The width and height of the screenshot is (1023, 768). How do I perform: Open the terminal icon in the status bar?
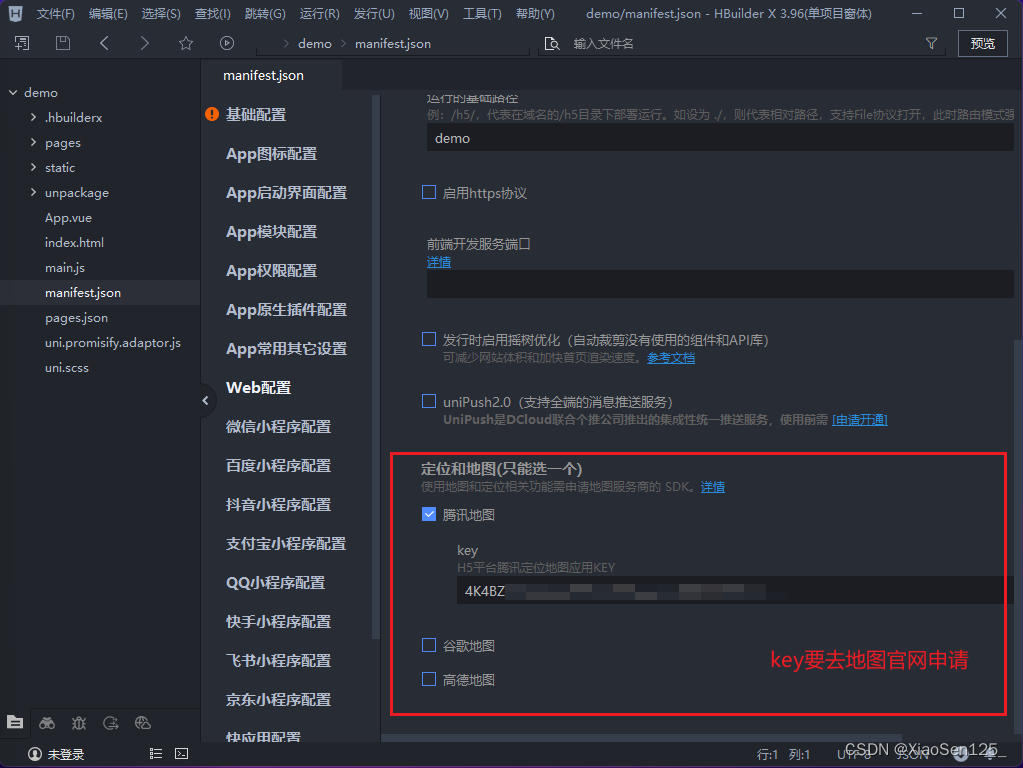(x=181, y=753)
